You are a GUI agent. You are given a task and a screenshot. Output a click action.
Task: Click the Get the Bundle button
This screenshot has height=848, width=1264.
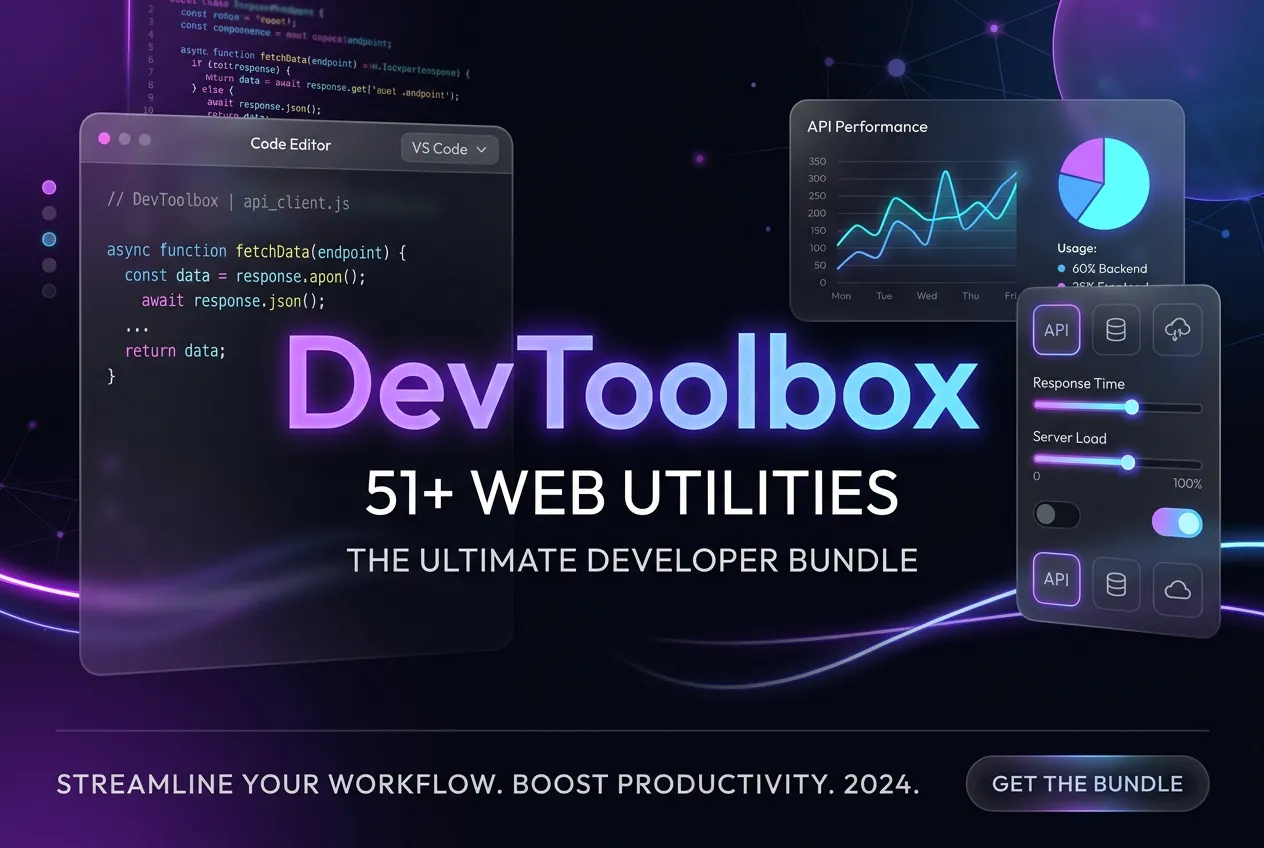pyautogui.click(x=1087, y=784)
